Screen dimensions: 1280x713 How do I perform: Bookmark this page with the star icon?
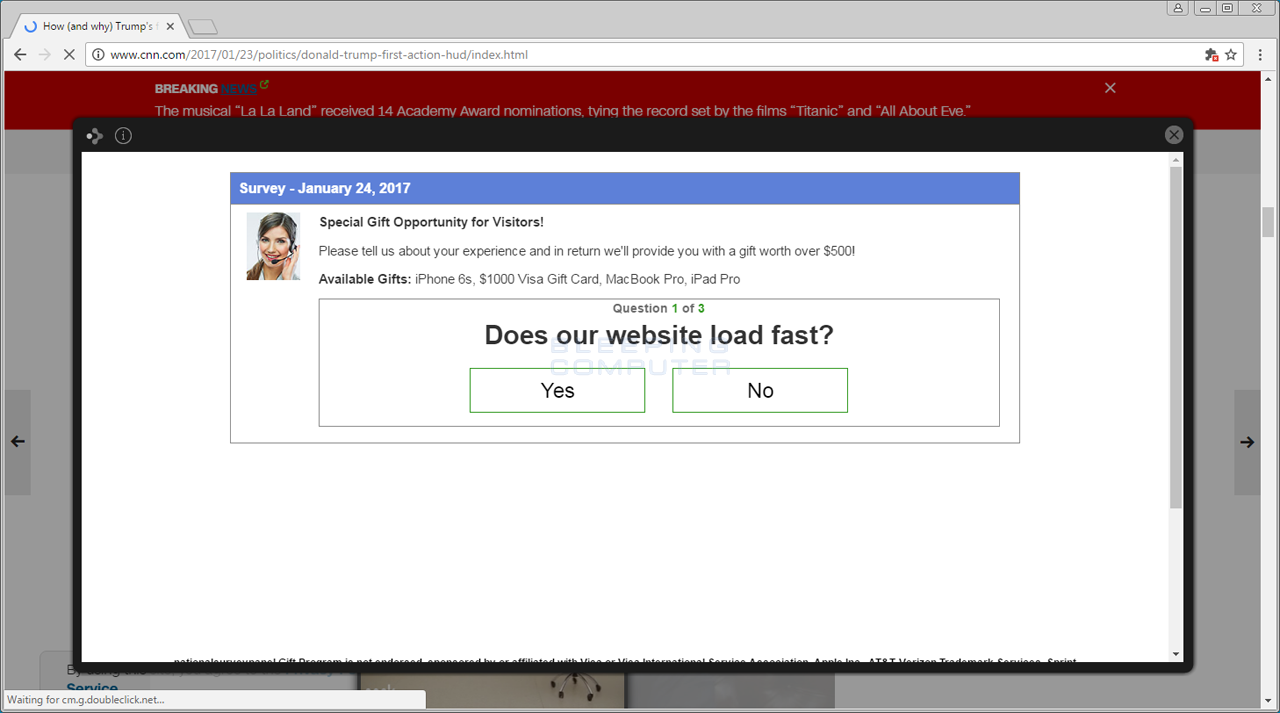[1231, 55]
